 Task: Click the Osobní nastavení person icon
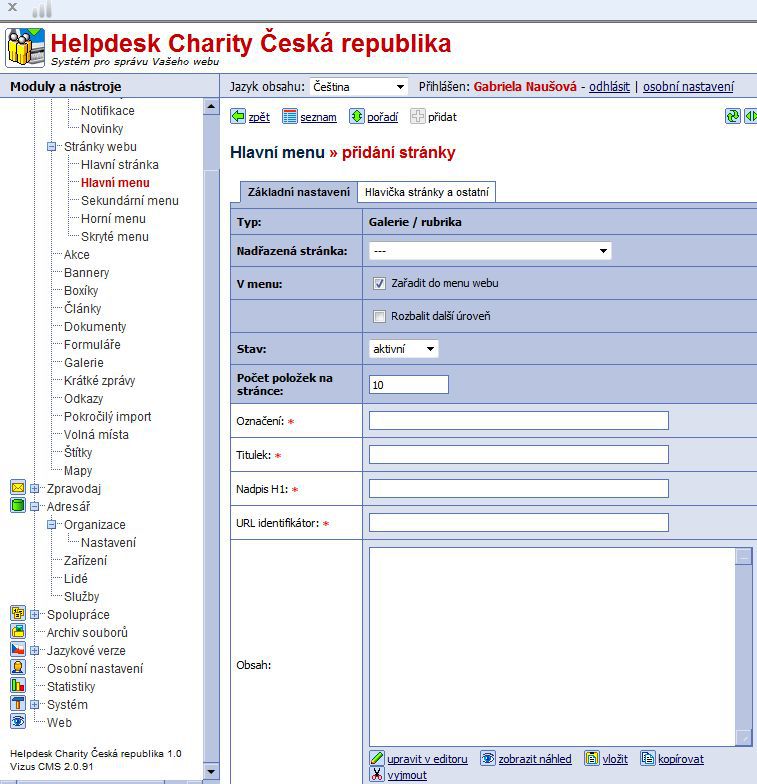point(18,668)
